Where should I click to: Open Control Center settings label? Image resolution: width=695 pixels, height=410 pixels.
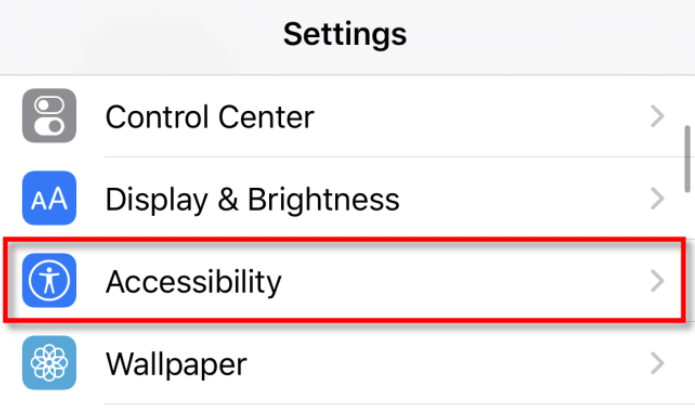coord(210,117)
